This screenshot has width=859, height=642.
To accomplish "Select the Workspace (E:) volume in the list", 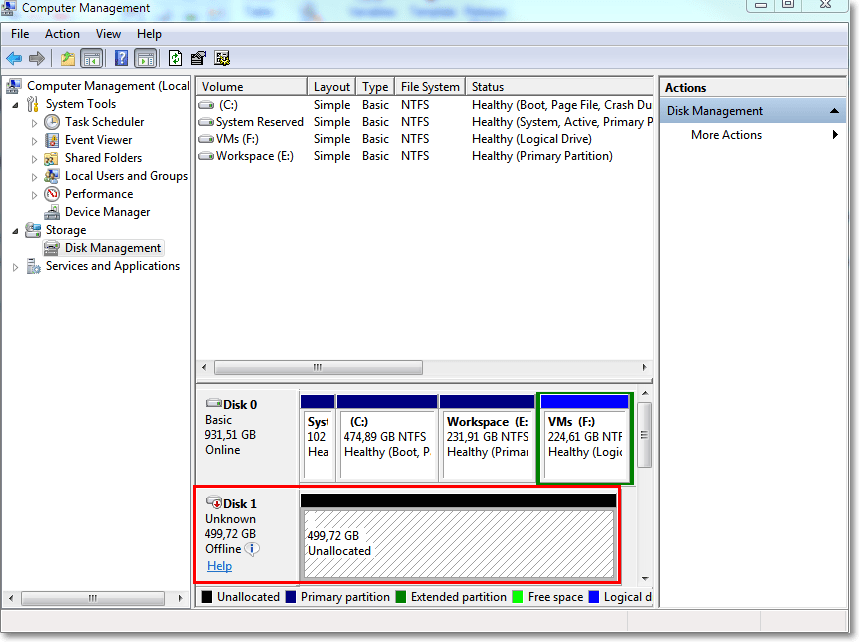I will 254,156.
